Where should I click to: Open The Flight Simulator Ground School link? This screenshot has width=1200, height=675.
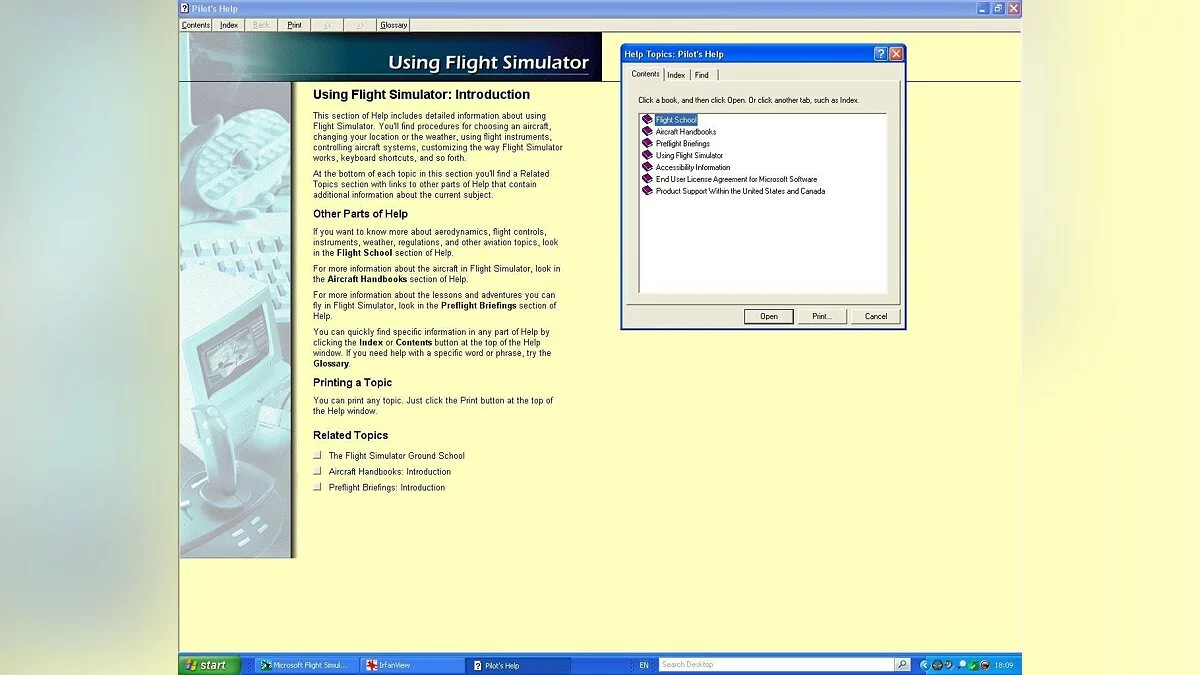(x=397, y=456)
